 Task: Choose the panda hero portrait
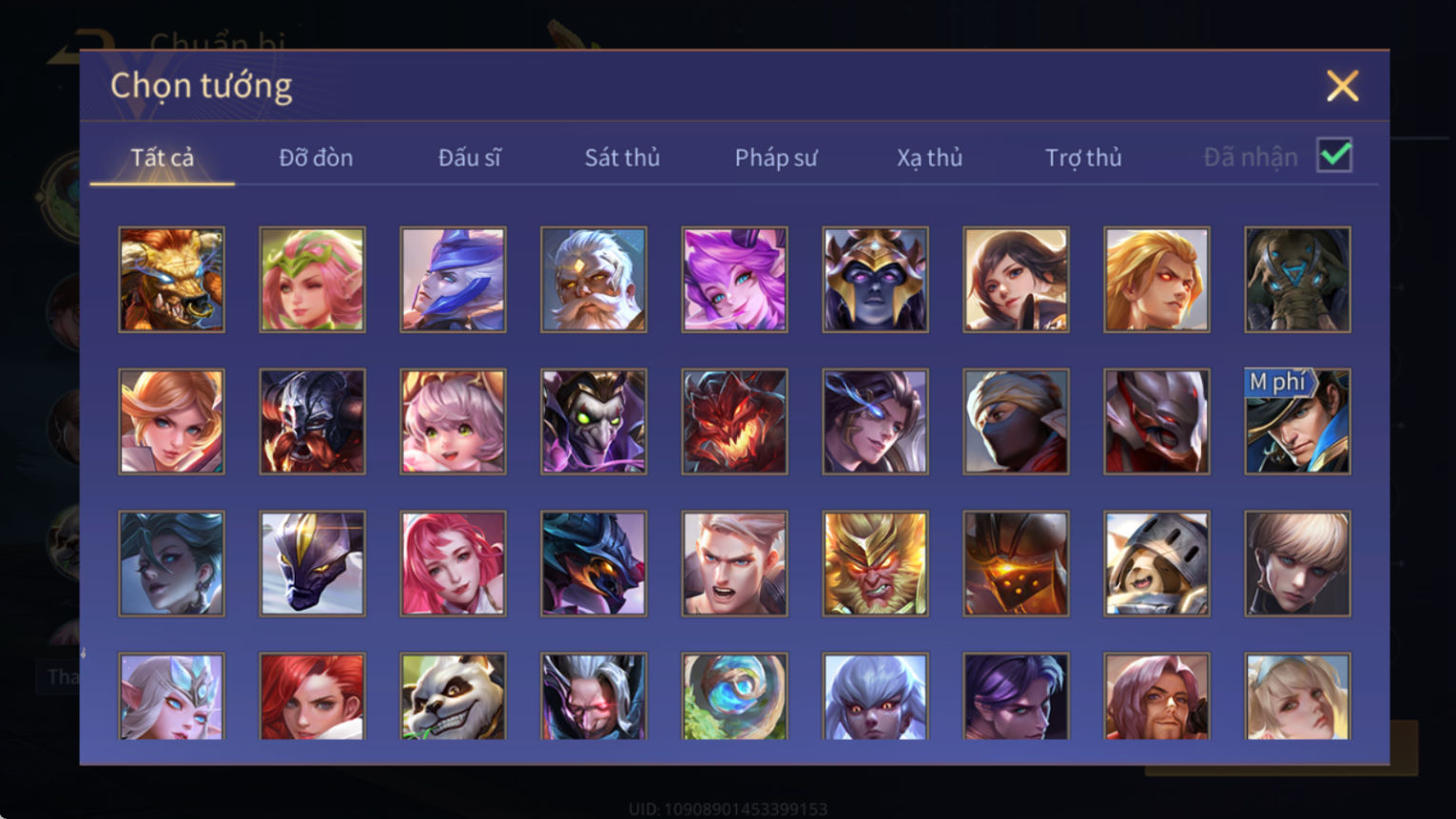[453, 696]
